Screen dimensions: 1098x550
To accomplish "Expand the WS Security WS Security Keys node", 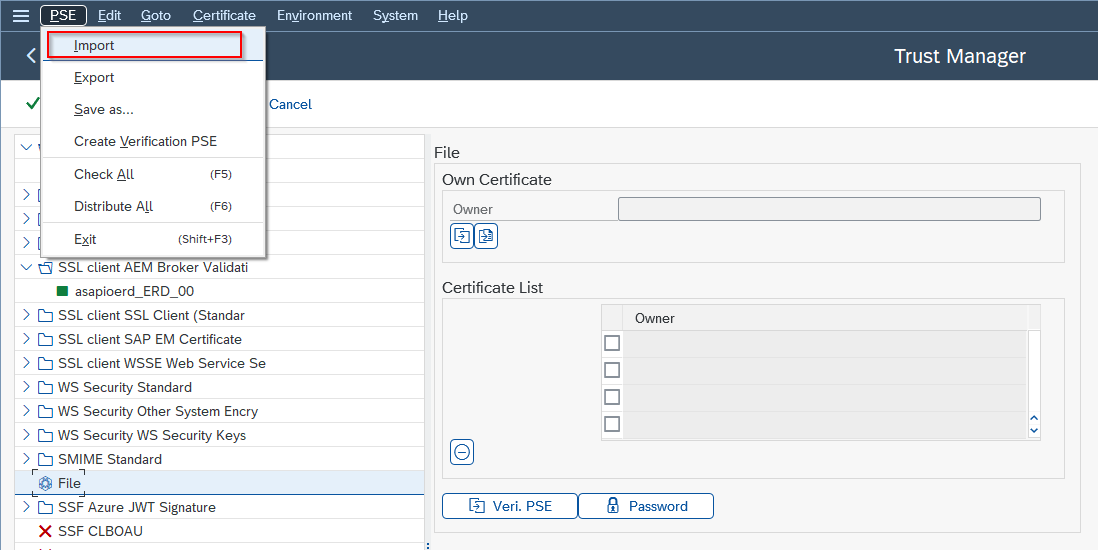I will [x=27, y=434].
